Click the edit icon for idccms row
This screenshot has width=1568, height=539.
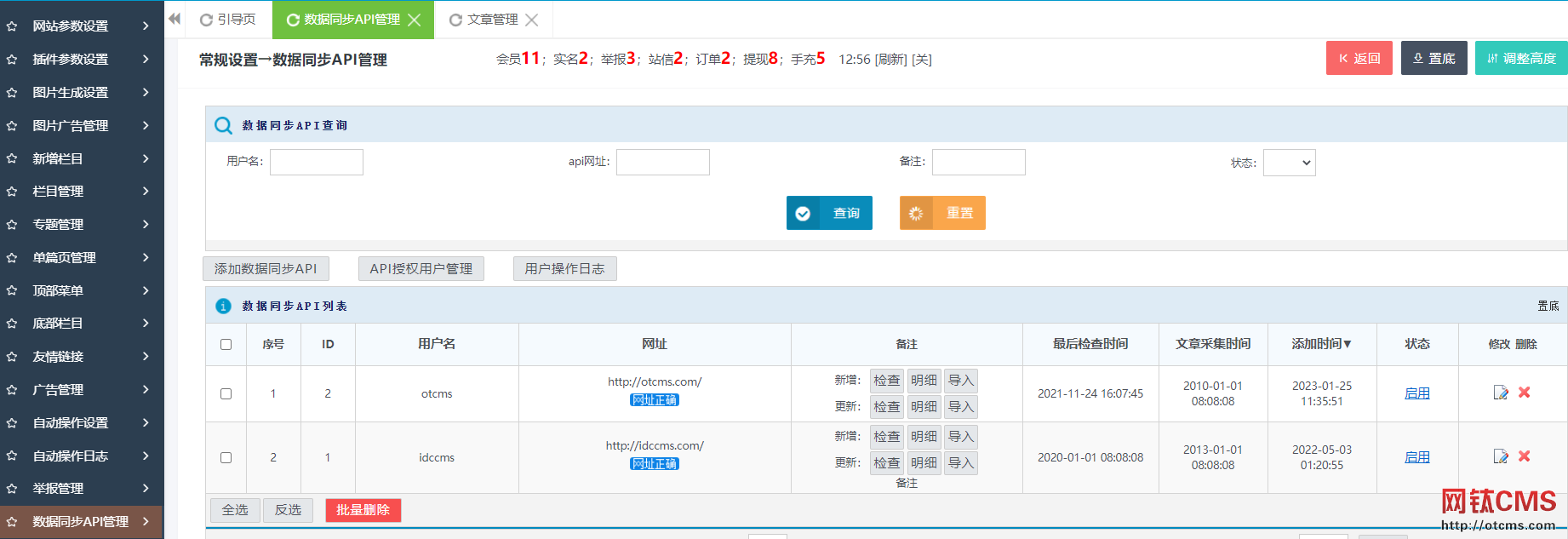click(x=1501, y=456)
